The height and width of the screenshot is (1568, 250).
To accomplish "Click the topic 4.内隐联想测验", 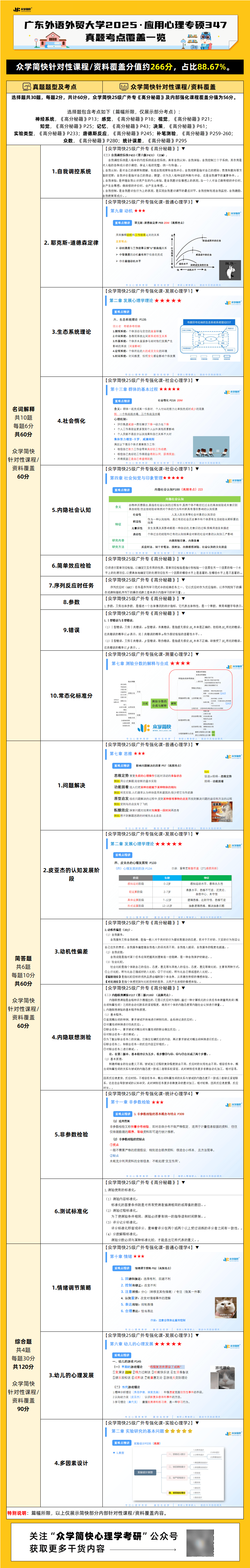I will click(71, 1037).
